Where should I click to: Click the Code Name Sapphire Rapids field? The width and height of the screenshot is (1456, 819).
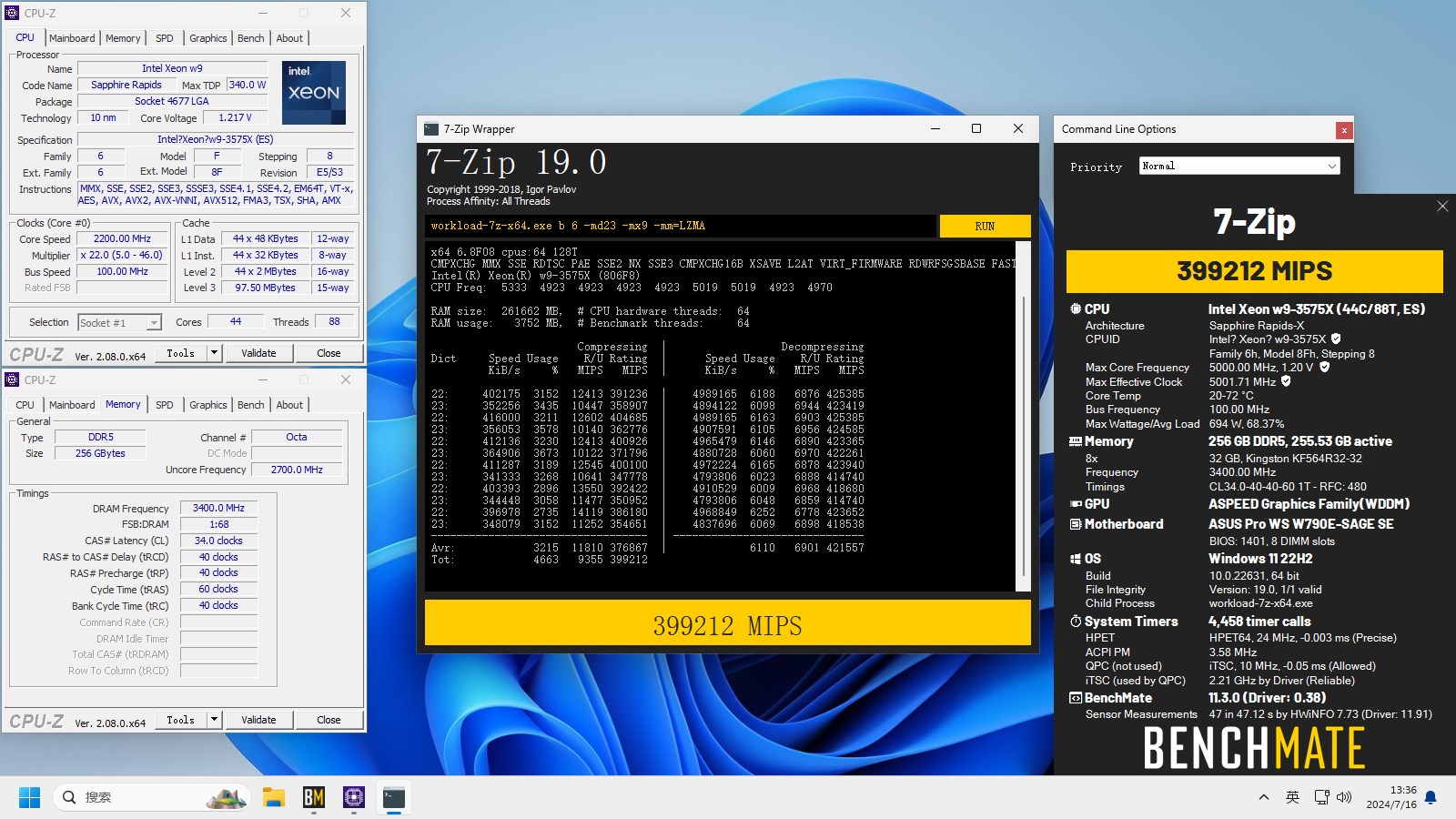pos(126,85)
